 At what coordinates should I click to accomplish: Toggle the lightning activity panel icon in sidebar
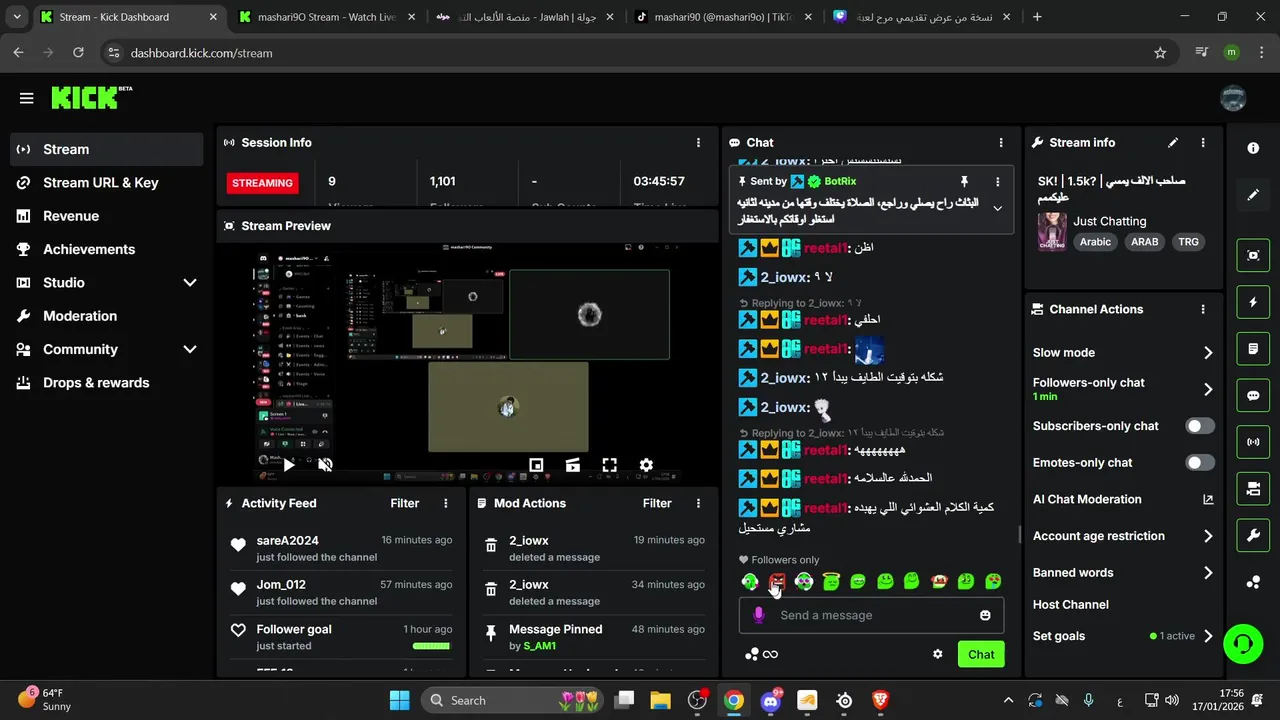1253,302
